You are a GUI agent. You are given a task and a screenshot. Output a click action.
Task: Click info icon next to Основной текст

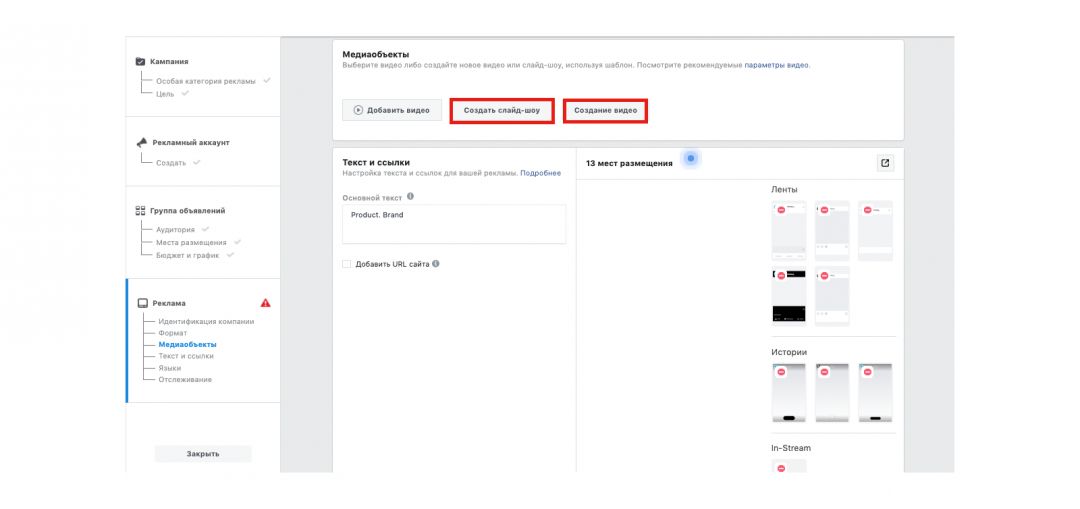point(411,196)
